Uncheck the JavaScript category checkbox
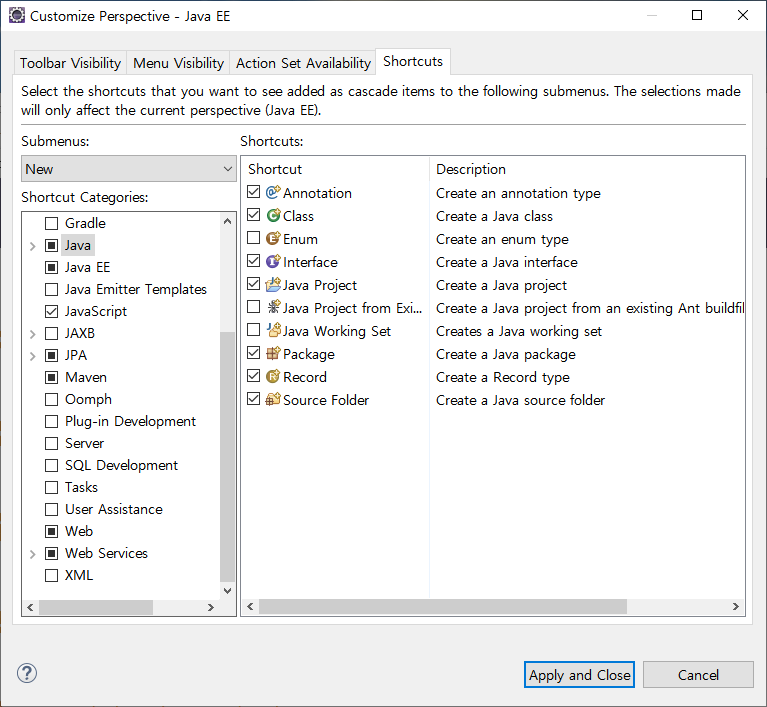767x707 pixels. 51,312
